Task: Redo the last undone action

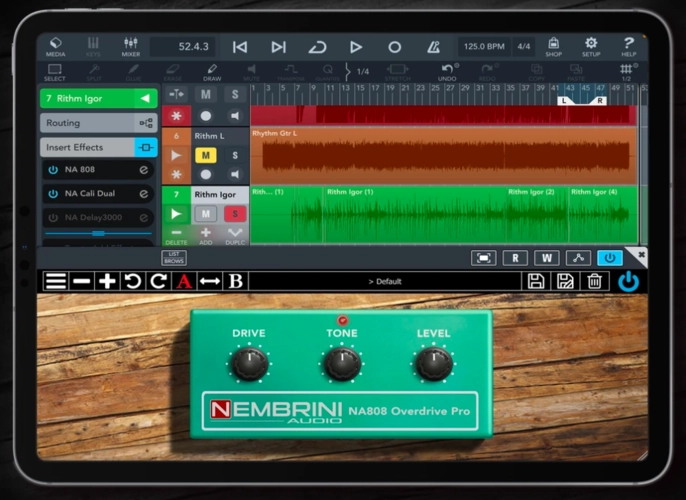Action: [487, 72]
